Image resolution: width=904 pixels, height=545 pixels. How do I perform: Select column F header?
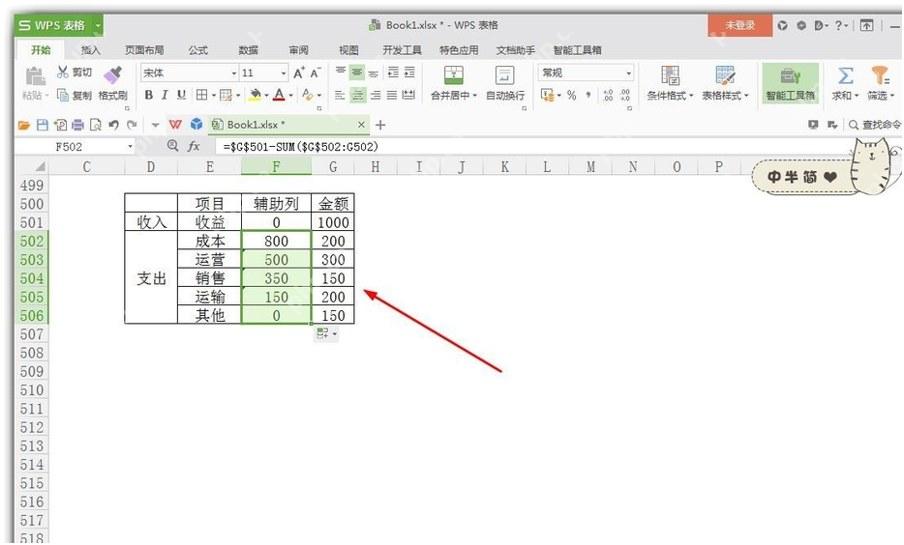(x=276, y=167)
